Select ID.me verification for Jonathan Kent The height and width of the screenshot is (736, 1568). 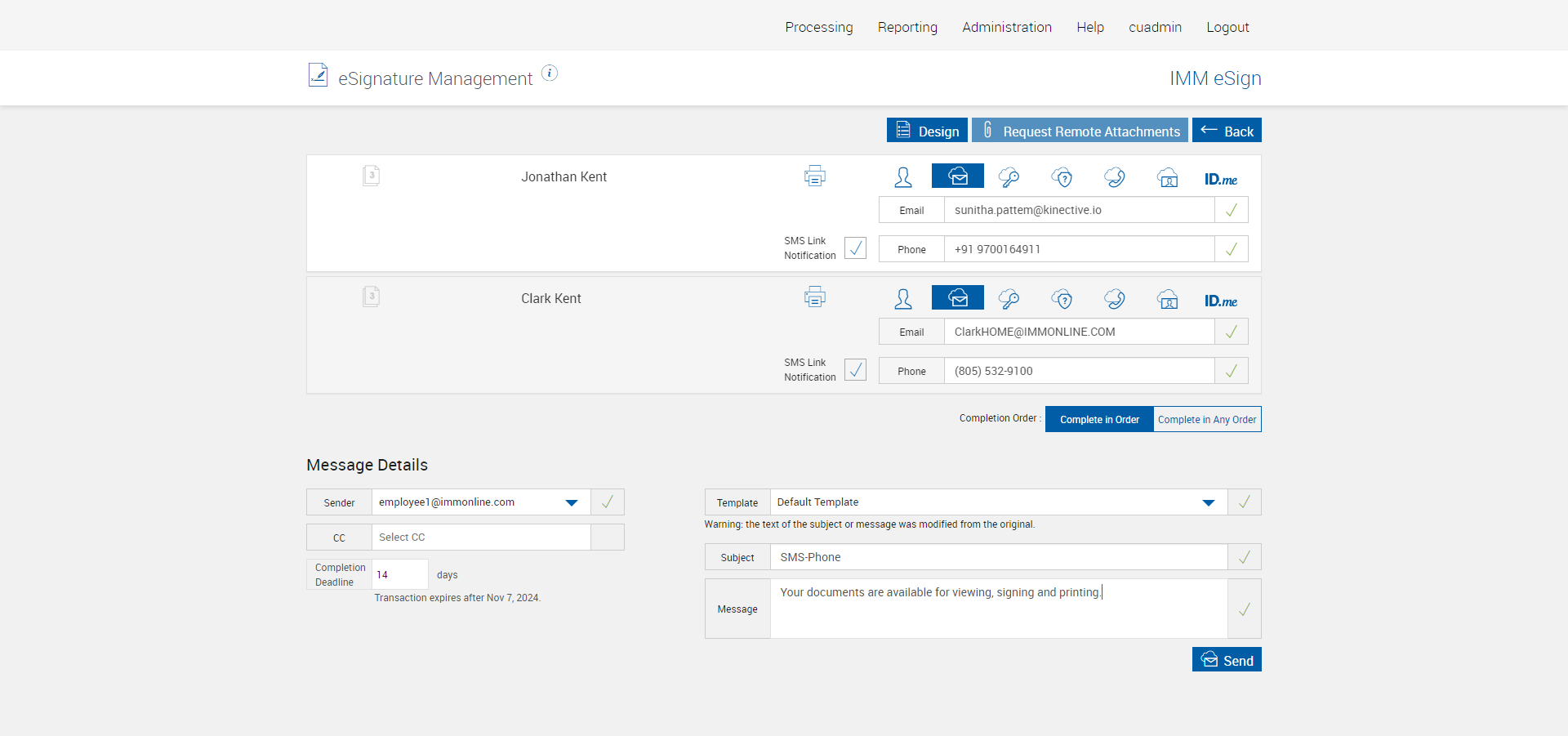[1220, 179]
